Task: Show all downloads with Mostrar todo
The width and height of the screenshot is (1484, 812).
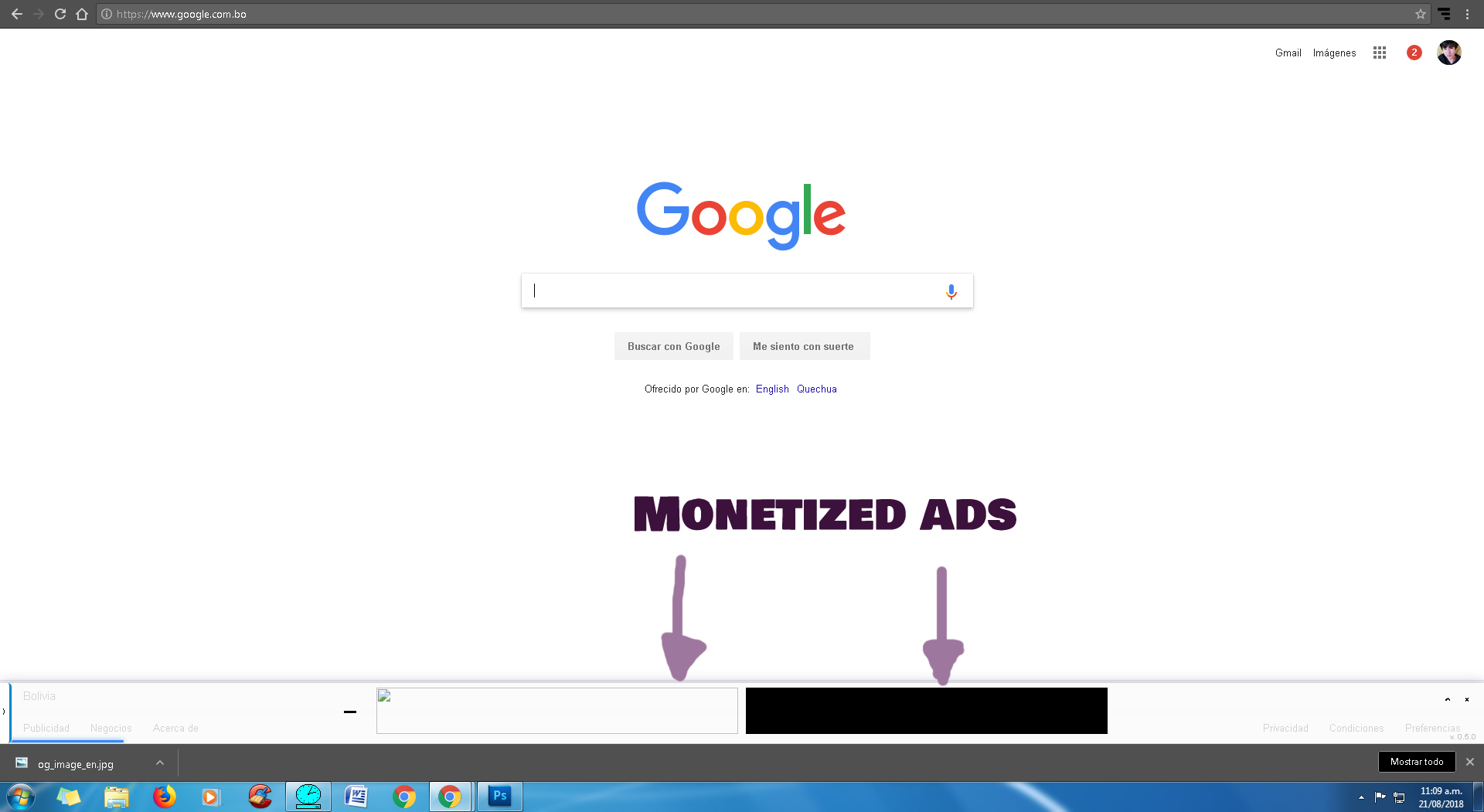Action: pos(1417,762)
